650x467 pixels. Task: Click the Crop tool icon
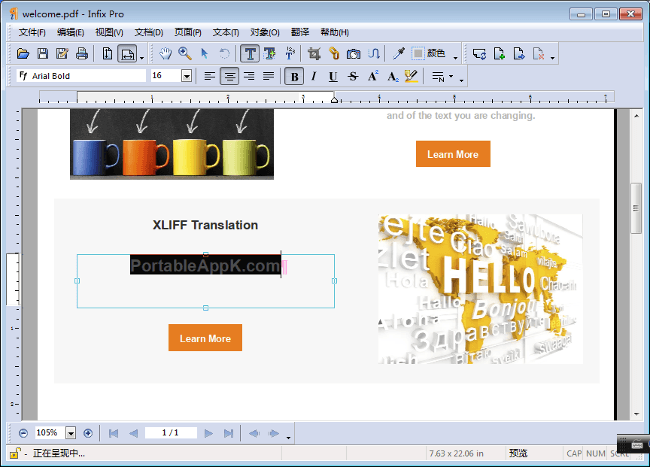pyautogui.click(x=315, y=53)
